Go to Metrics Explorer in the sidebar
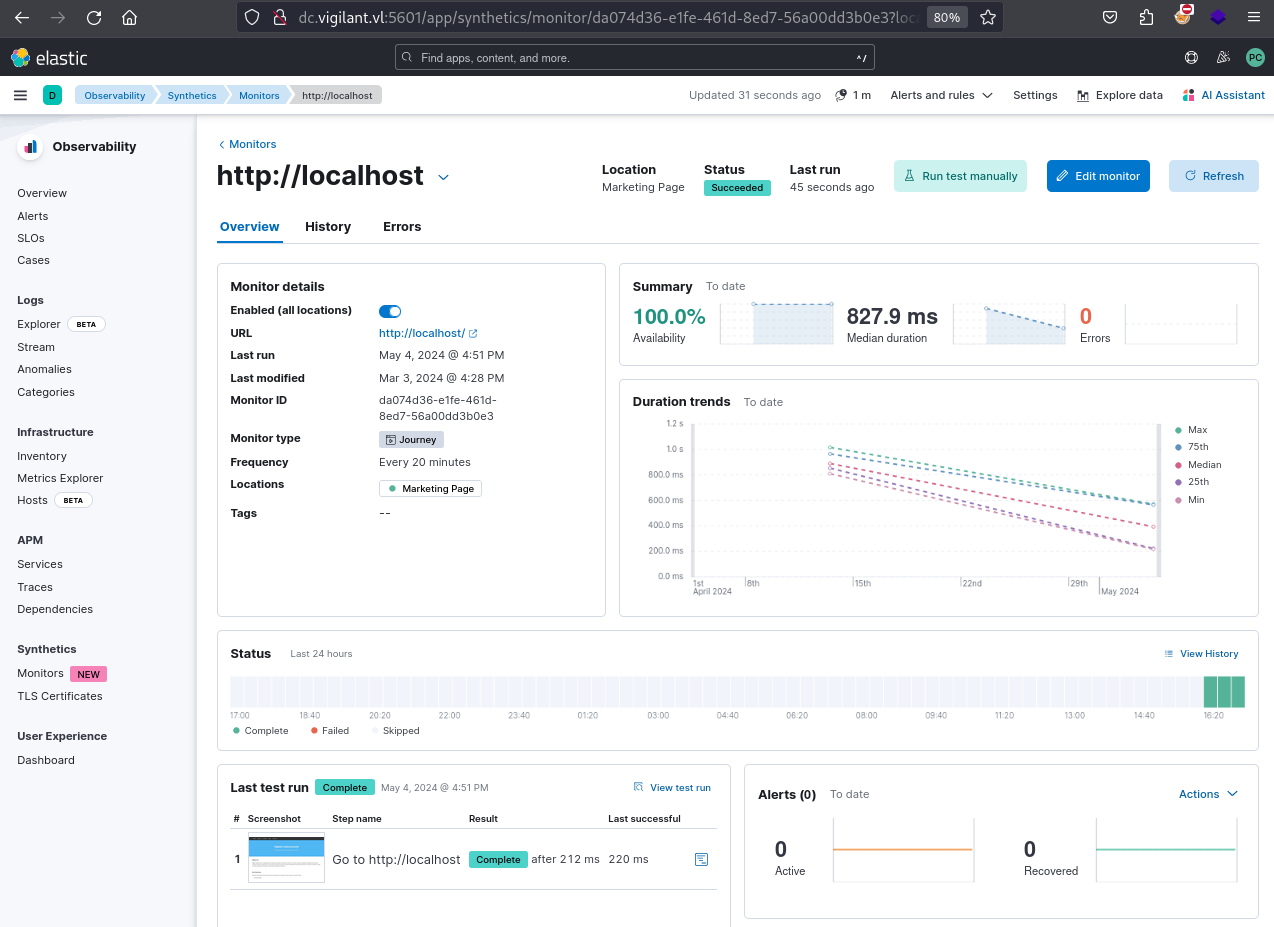 60,478
